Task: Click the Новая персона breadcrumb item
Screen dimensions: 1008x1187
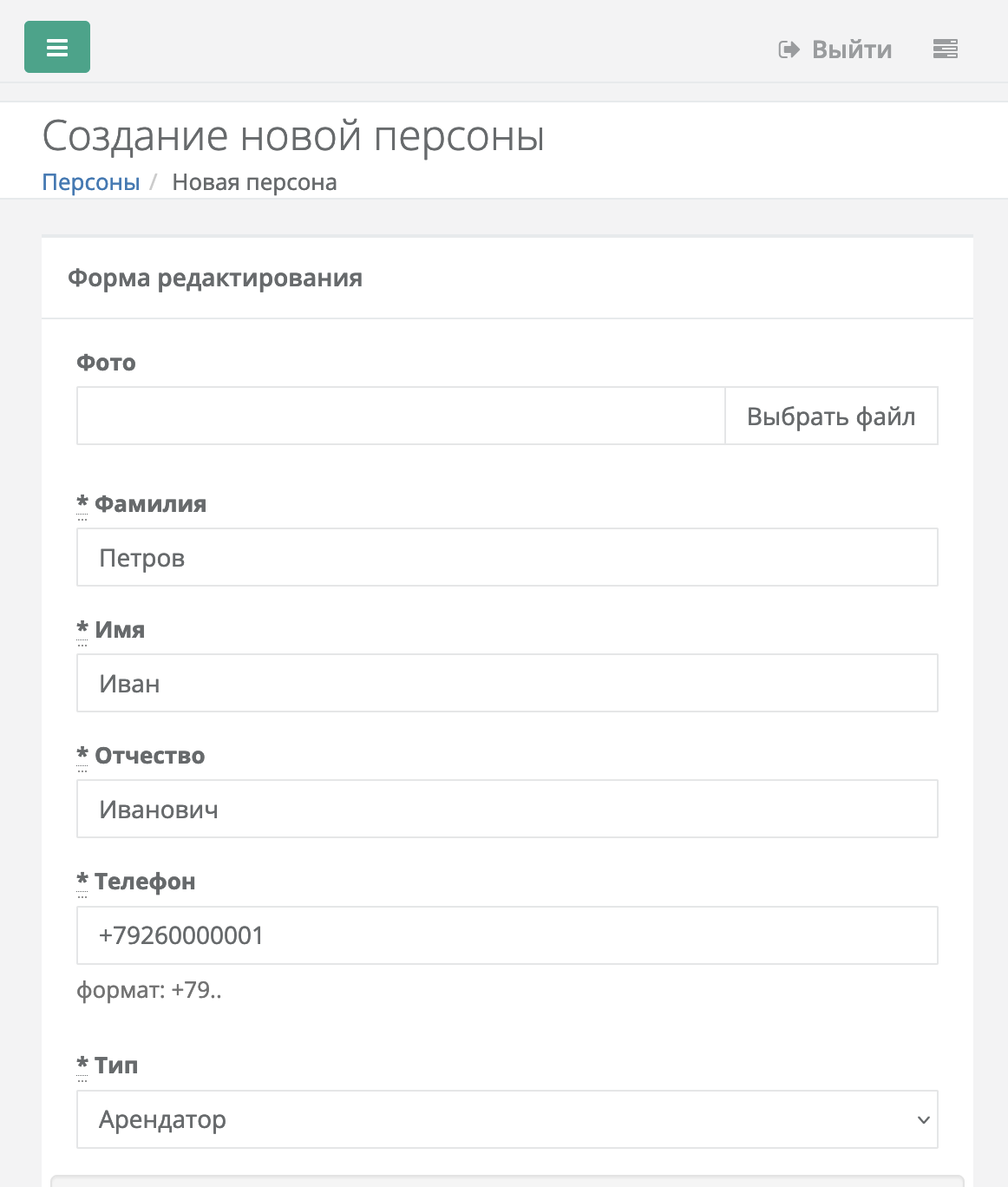Action: (x=254, y=182)
